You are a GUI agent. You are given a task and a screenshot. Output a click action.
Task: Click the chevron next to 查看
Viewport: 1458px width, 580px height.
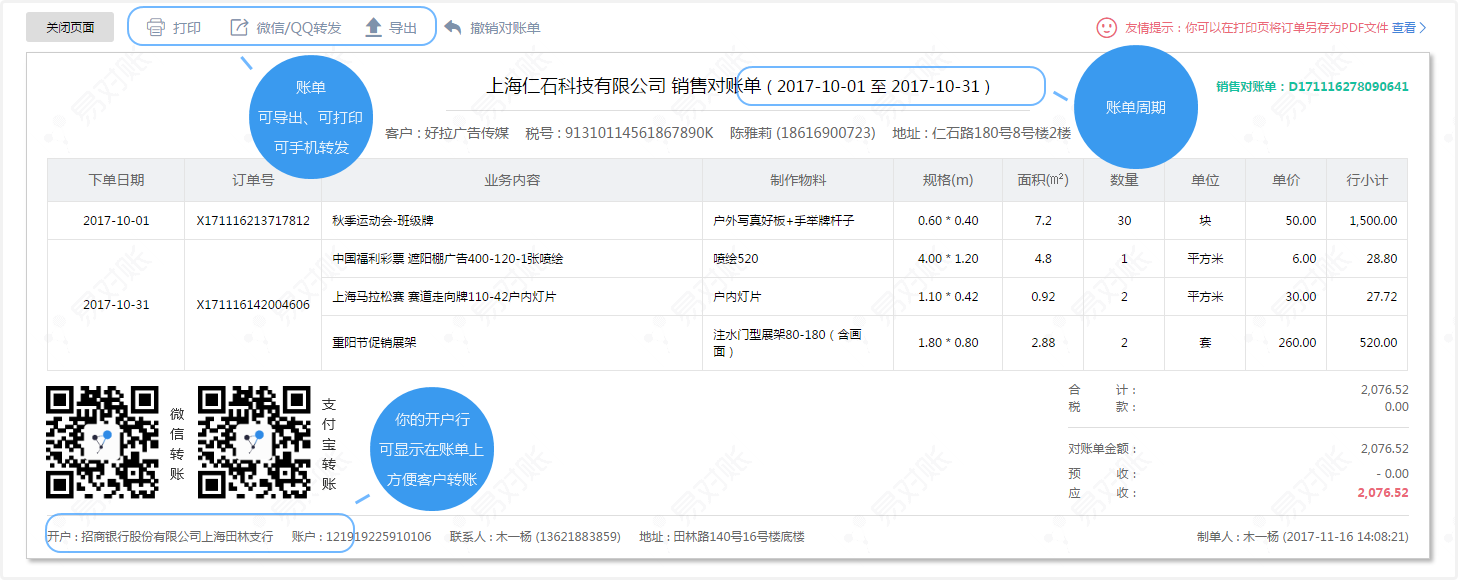pos(1422,28)
